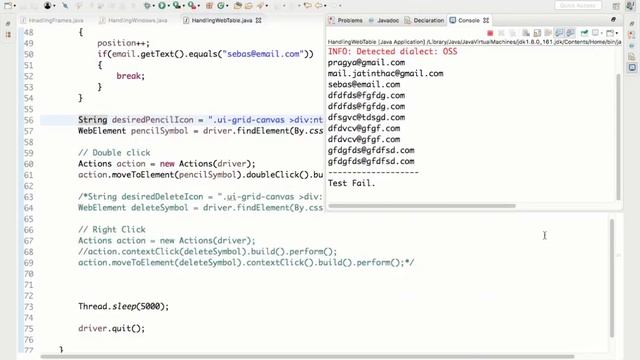Click the Open Perspective icon
This screenshot has width=640, height=360.
click(x=616, y=6)
